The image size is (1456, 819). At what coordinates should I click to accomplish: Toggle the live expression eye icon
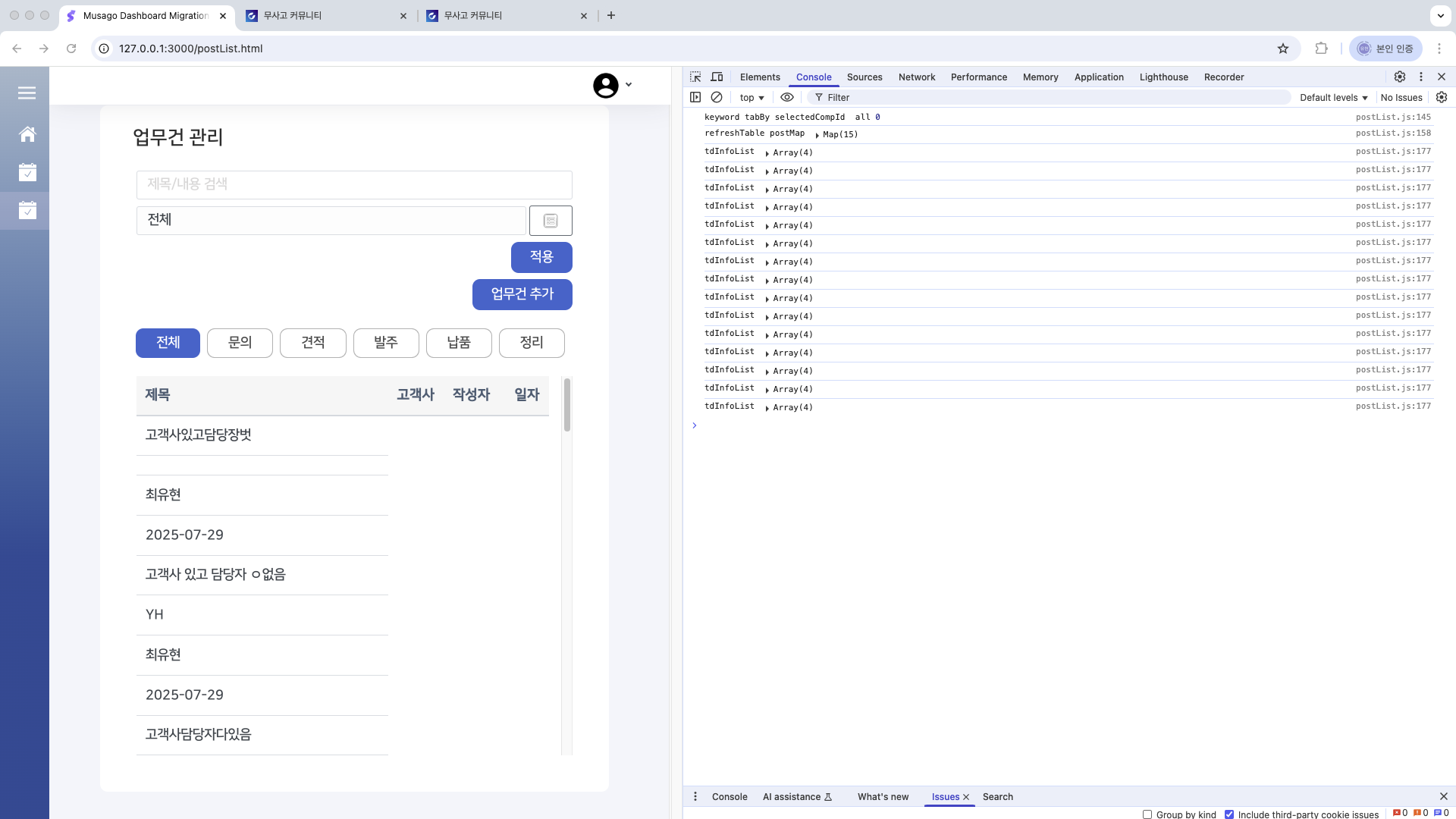click(x=787, y=97)
